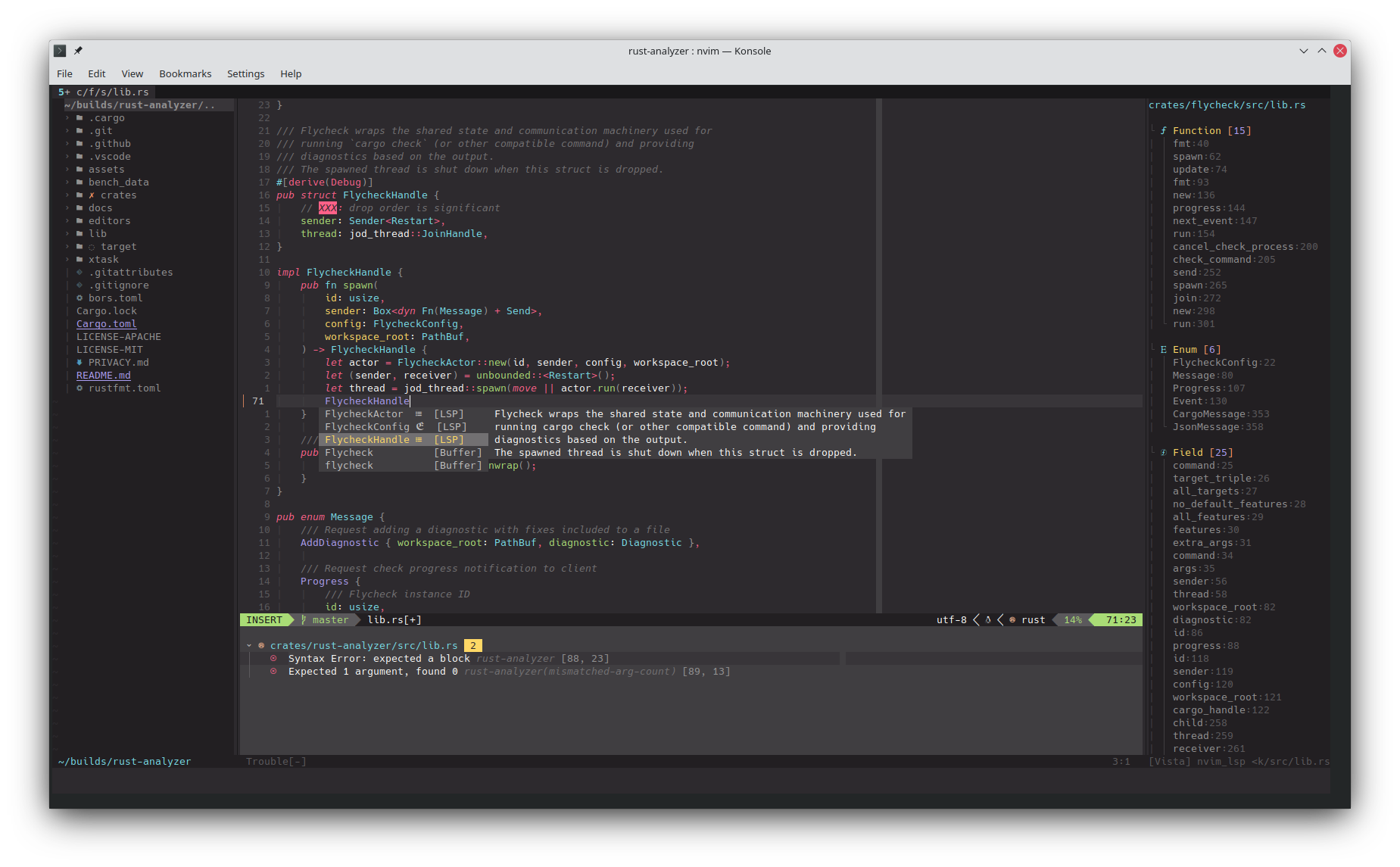Jump to target_triple:26 in outline
Viewport: 1400px width, 867px height.
(1221, 479)
